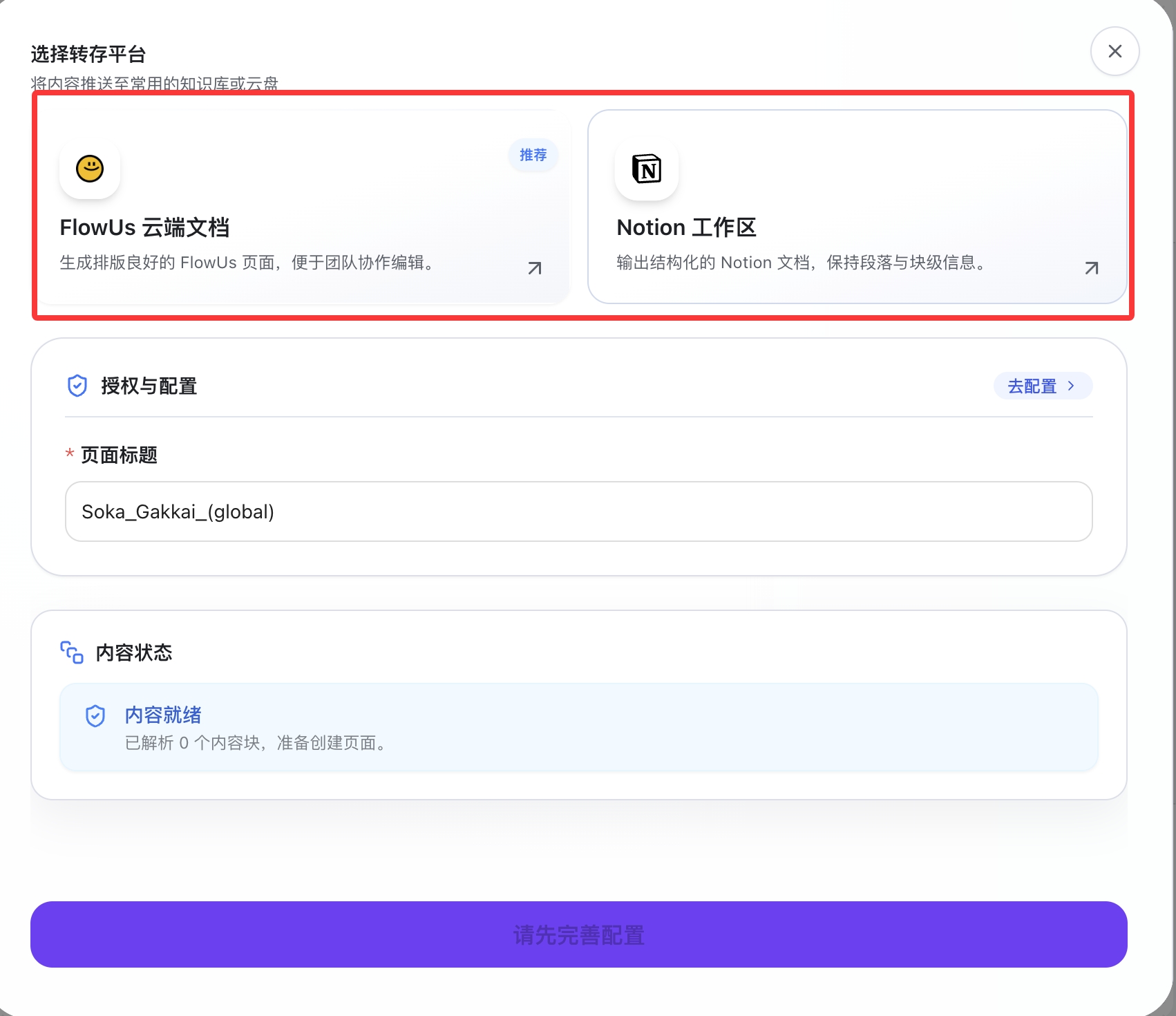Click the shield icon beside 内容就绪
The image size is (1176, 1016).
(x=95, y=716)
